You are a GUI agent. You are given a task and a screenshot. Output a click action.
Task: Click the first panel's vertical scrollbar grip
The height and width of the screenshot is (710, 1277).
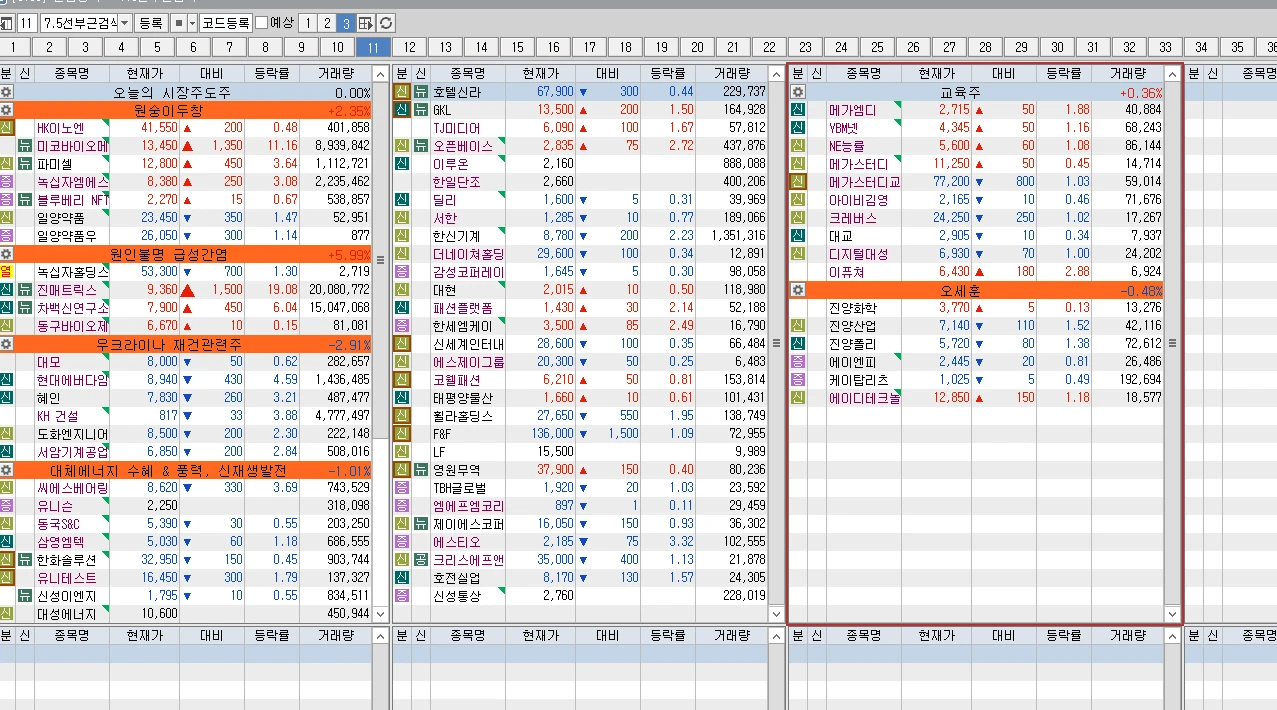[380, 259]
